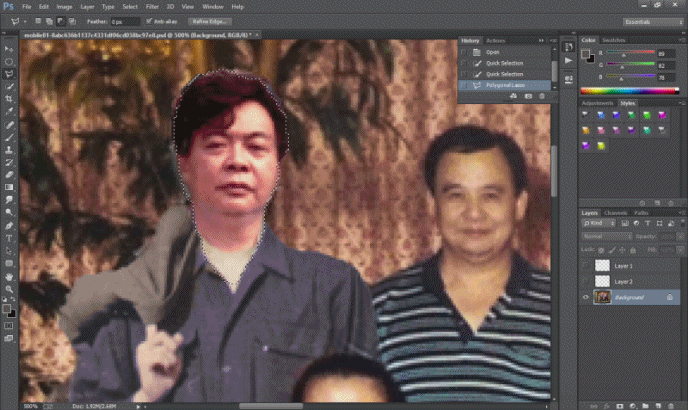
Task: Delete current state in History panel
Action: click(x=542, y=96)
